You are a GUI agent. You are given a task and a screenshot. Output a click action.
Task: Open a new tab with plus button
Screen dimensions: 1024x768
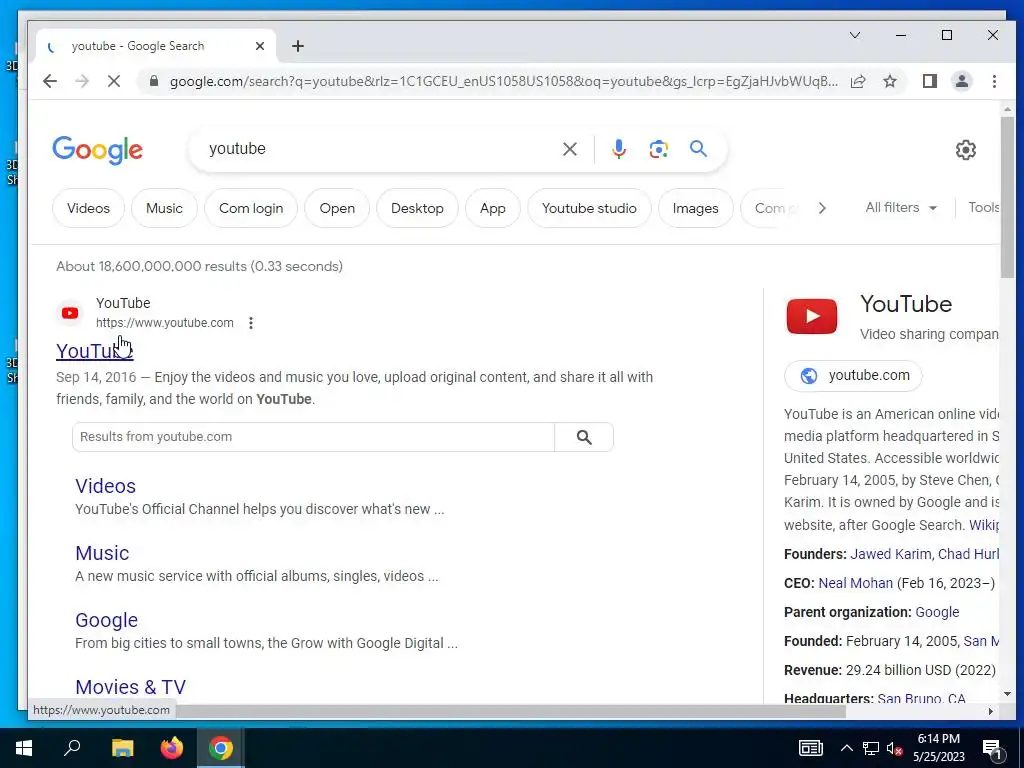click(298, 46)
